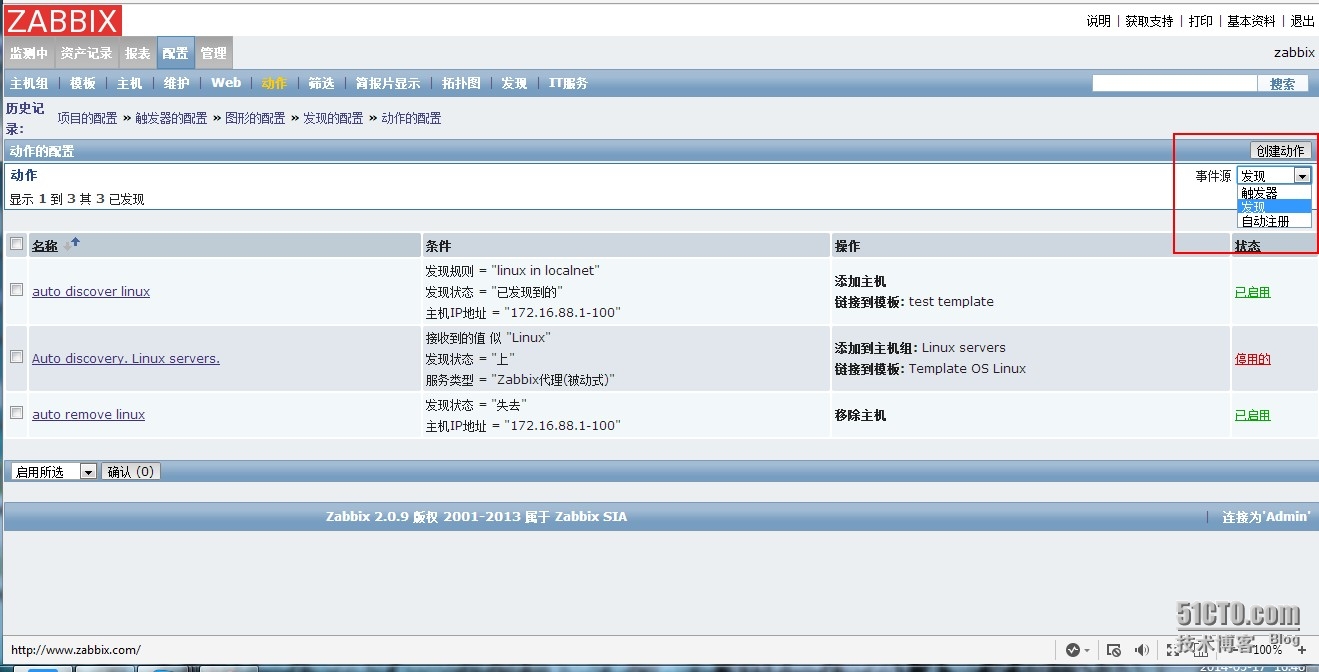Screen dimensions: 1319x672
Task: Open the 报表 main tab
Action: click(x=138, y=53)
